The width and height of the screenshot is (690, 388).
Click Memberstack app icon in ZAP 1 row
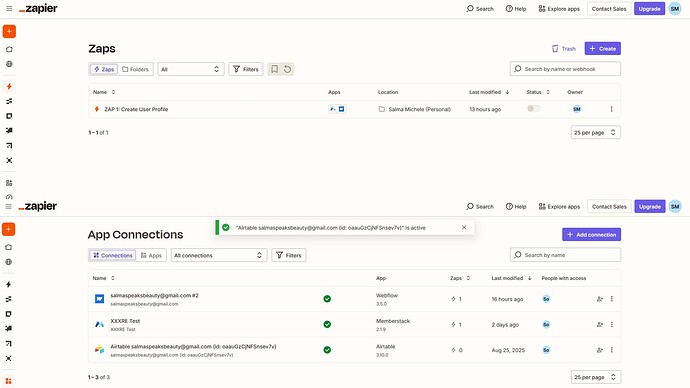click(333, 109)
